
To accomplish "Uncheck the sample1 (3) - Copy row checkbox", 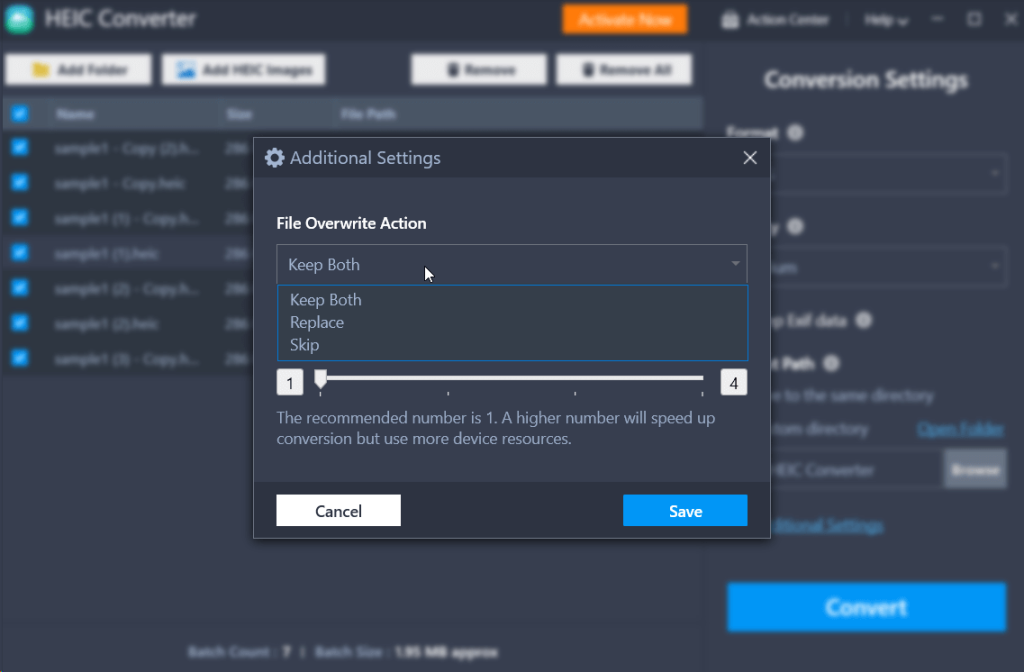I will click(20, 358).
